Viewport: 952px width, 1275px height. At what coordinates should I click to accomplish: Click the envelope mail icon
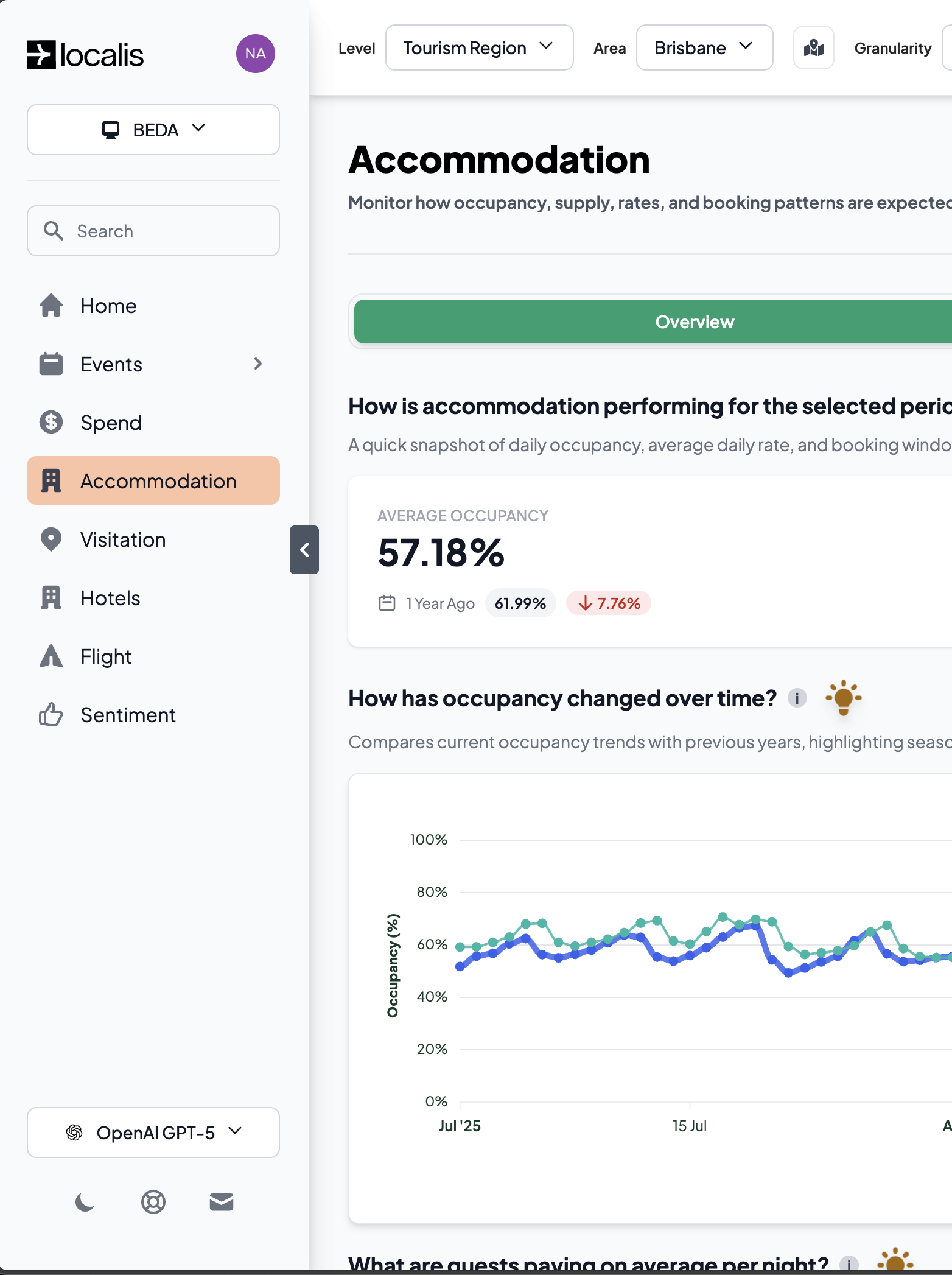(222, 1202)
